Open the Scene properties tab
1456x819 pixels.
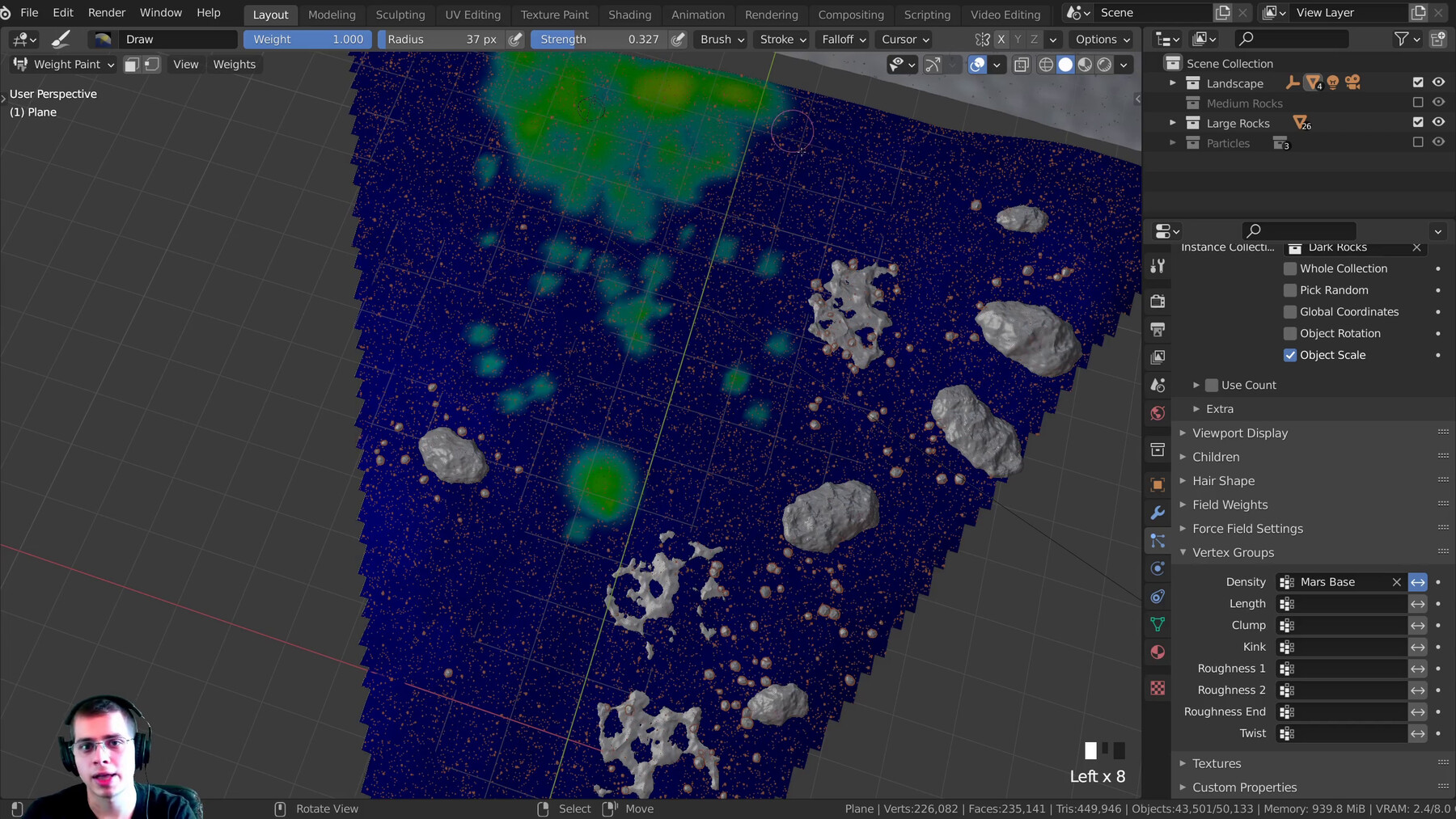(1158, 385)
